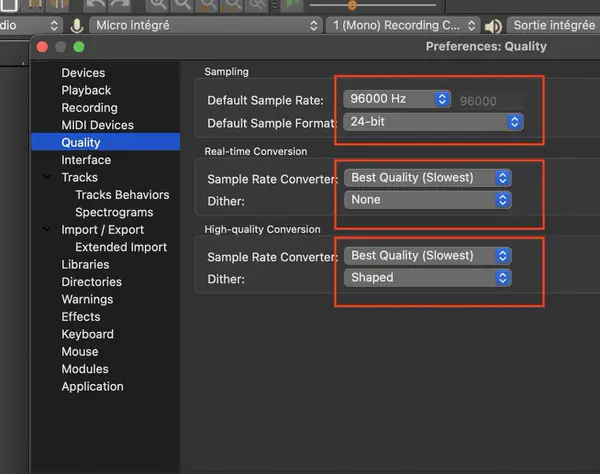
Task: Select the highlighted Quality category
Action: click(x=106, y=142)
